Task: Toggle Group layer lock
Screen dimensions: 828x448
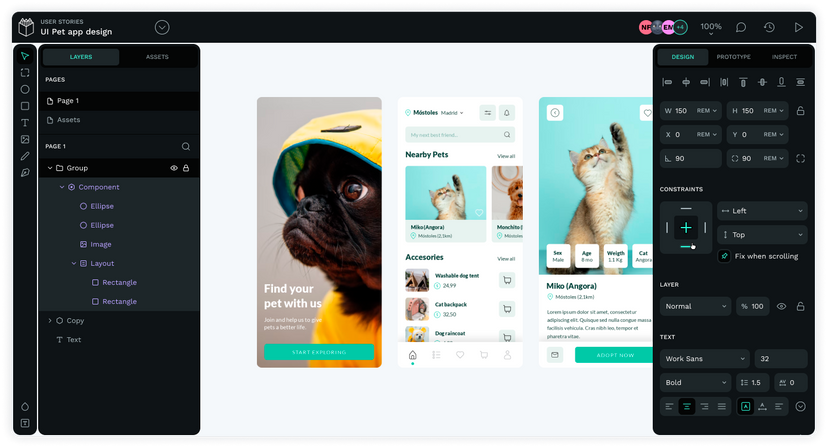Action: pyautogui.click(x=186, y=168)
